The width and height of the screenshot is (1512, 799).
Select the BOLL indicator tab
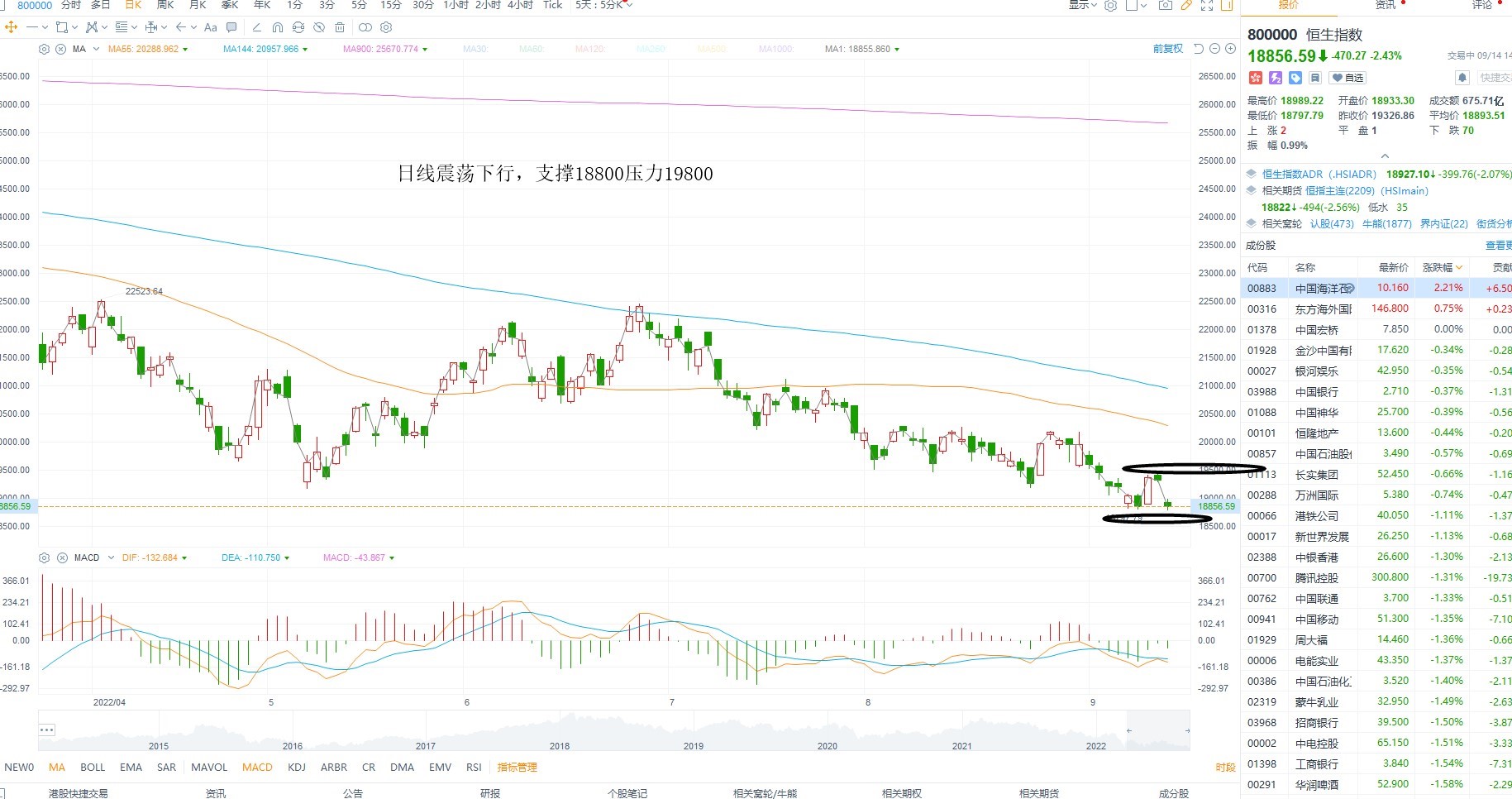coord(93,767)
